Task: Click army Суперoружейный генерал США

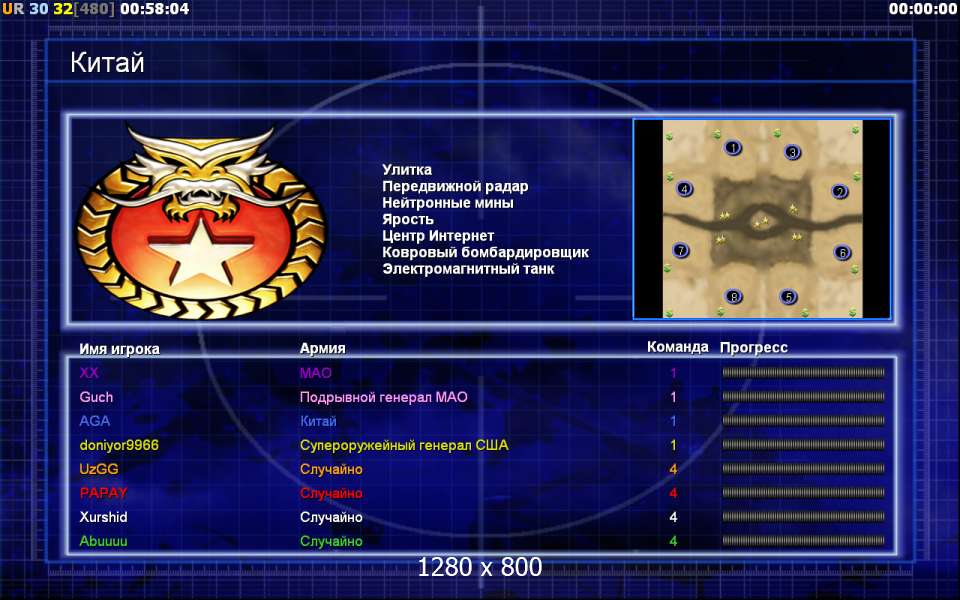Action: click(403, 445)
